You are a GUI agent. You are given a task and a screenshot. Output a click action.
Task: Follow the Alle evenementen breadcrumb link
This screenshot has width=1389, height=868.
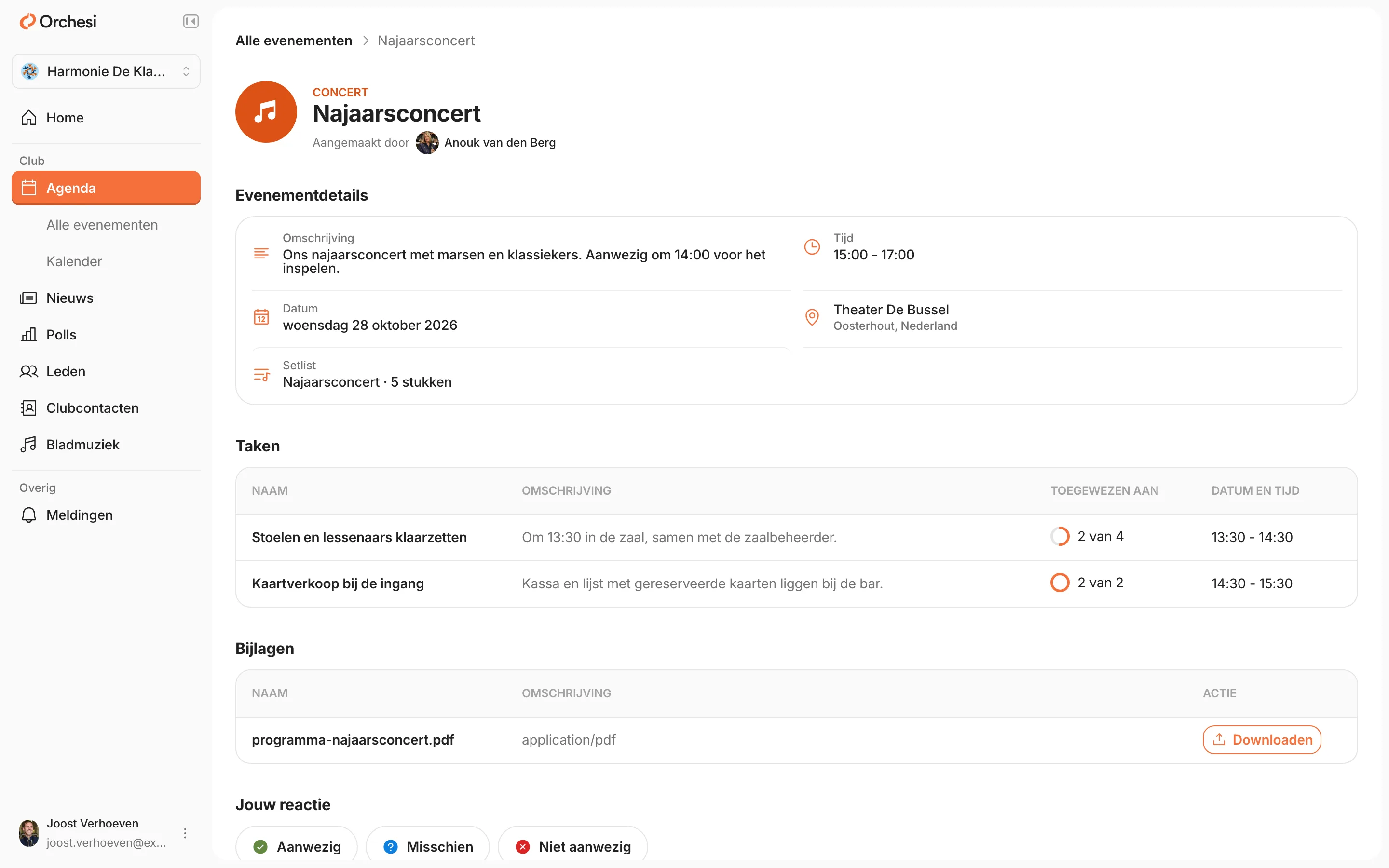click(x=294, y=41)
